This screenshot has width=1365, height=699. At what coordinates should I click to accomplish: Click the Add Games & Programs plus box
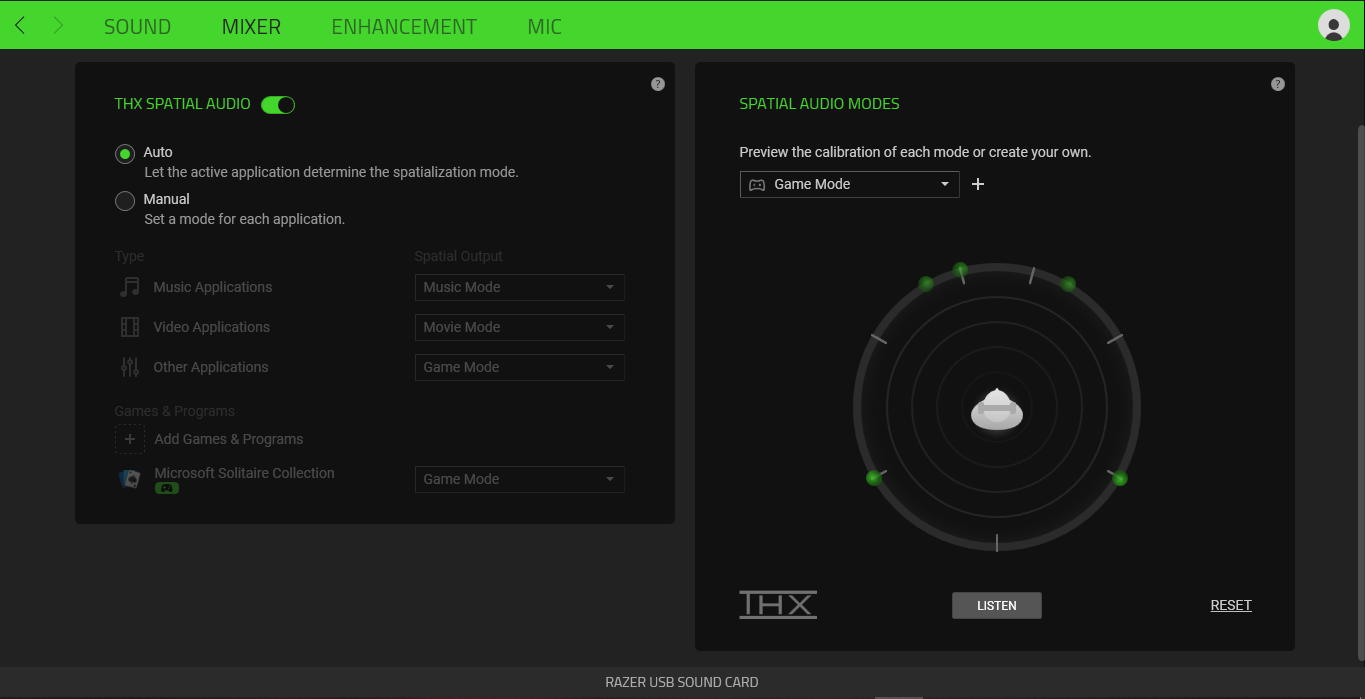pyautogui.click(x=130, y=439)
